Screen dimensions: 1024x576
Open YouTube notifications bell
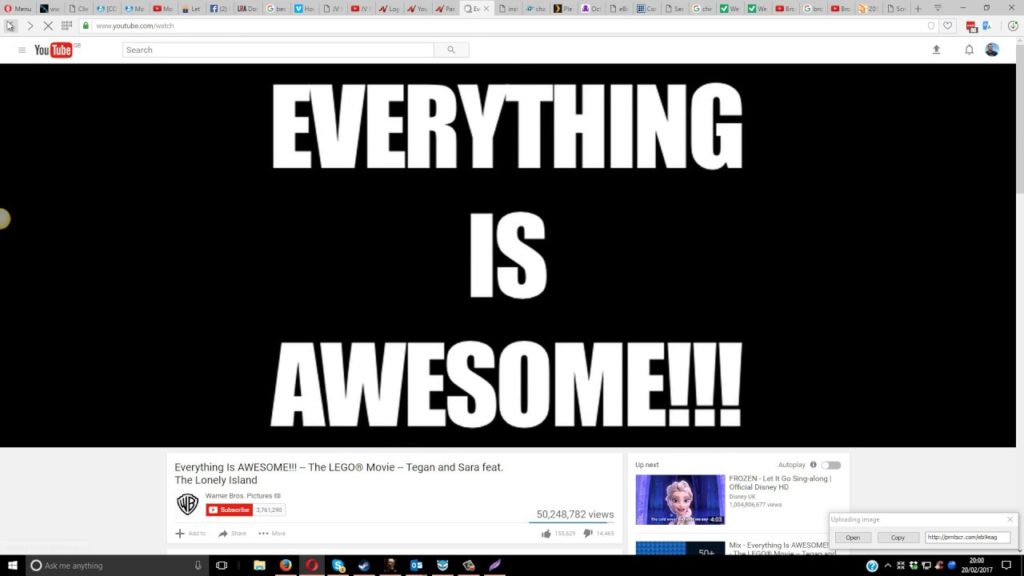tap(969, 50)
